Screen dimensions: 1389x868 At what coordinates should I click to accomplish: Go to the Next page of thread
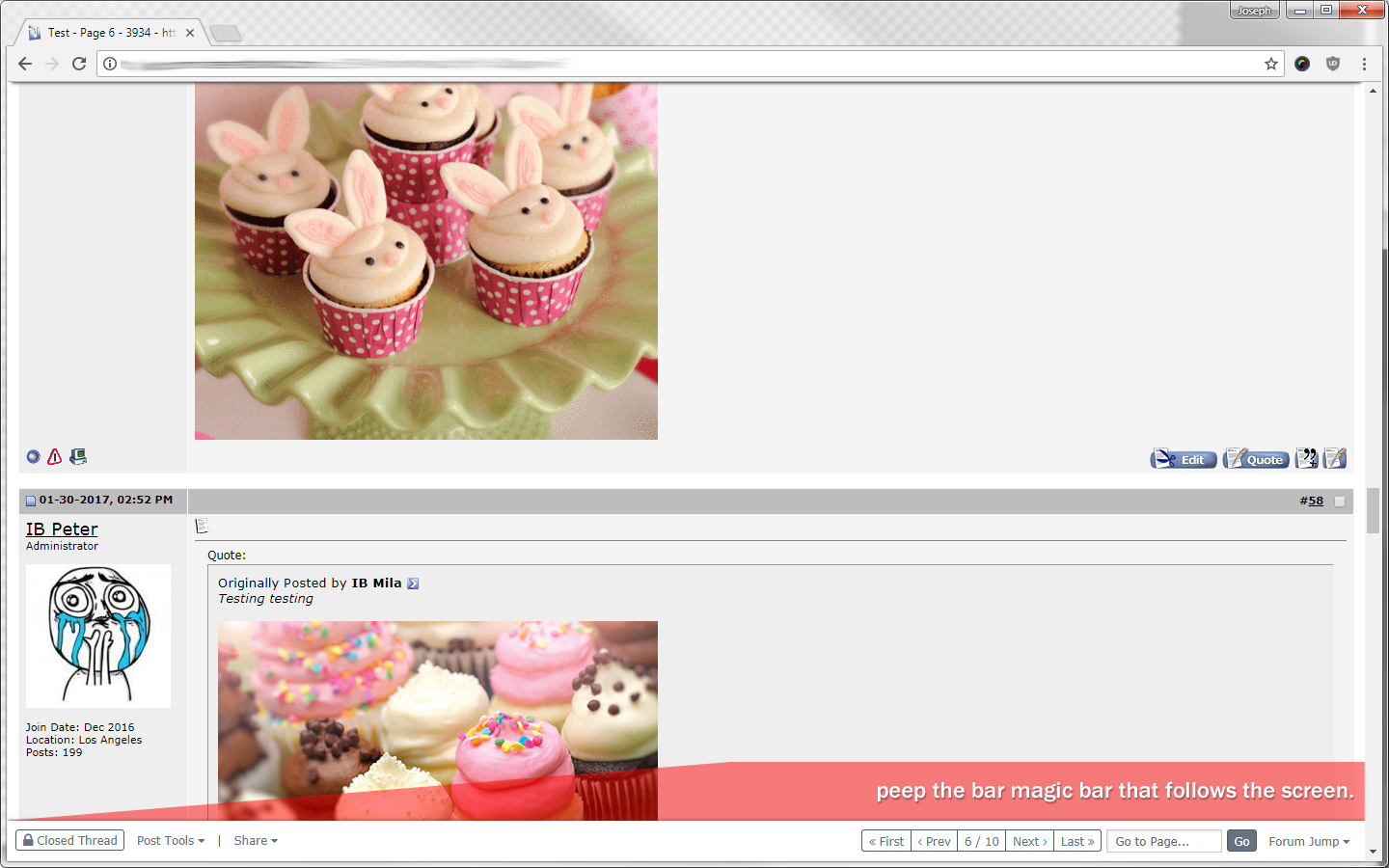click(1029, 841)
